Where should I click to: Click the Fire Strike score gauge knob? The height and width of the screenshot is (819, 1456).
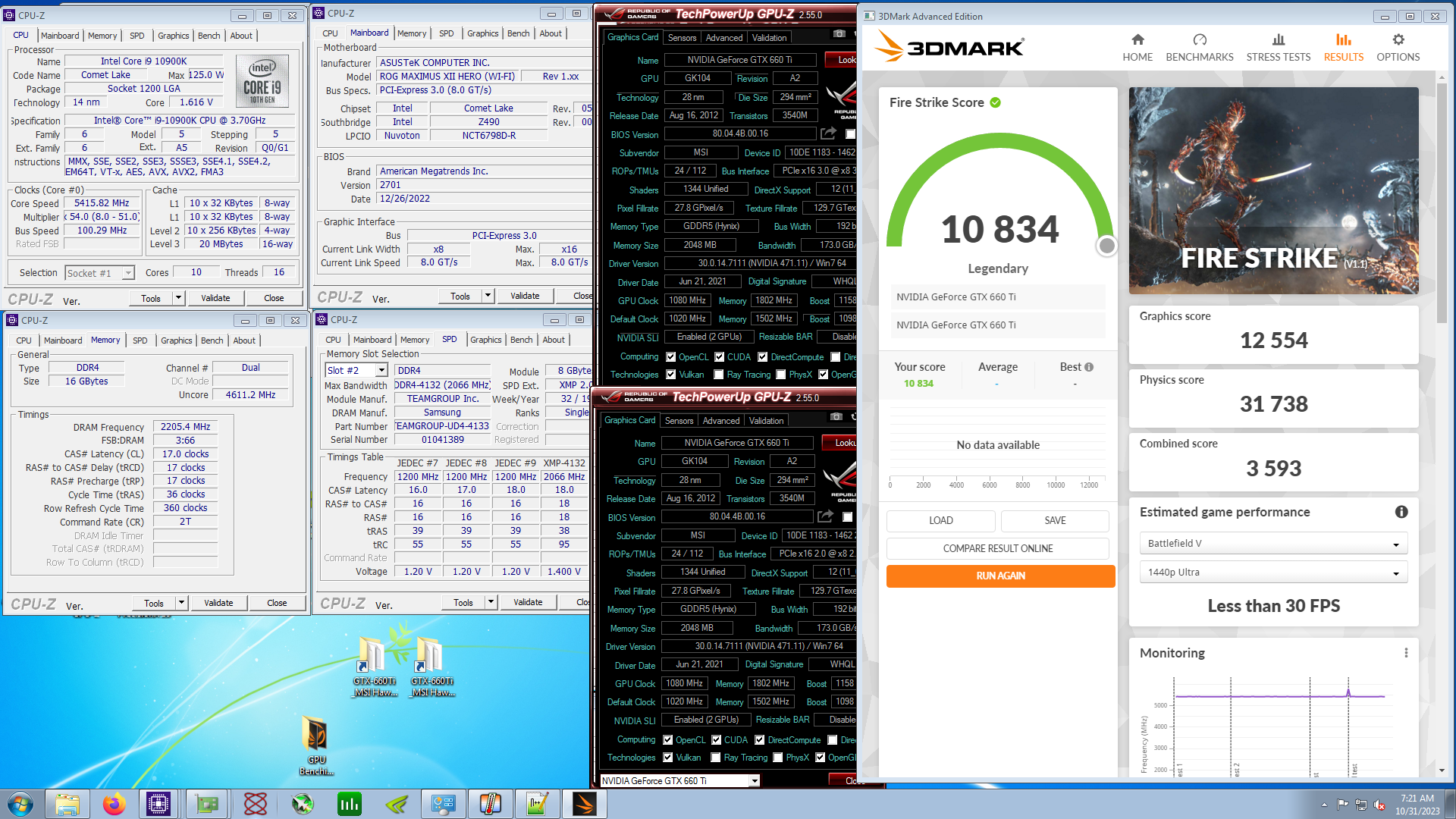point(1107,246)
